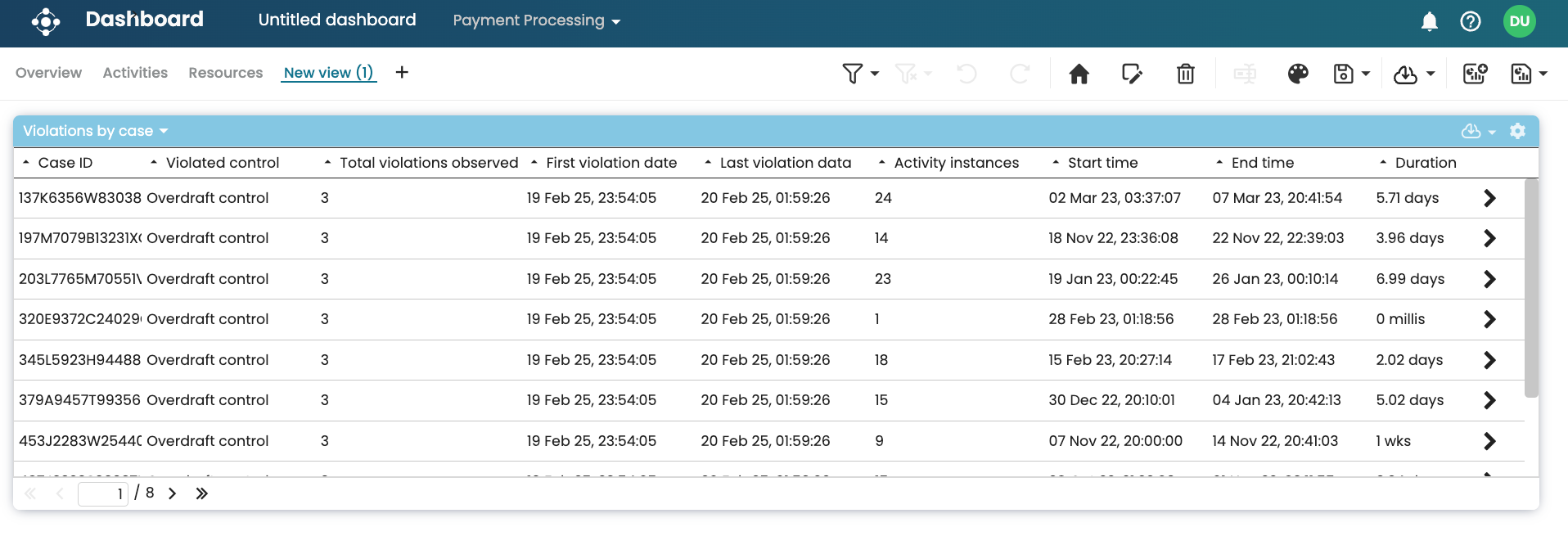Expand the Payment Processing dropdown
This screenshot has height=536, width=1568.
pos(537,20)
